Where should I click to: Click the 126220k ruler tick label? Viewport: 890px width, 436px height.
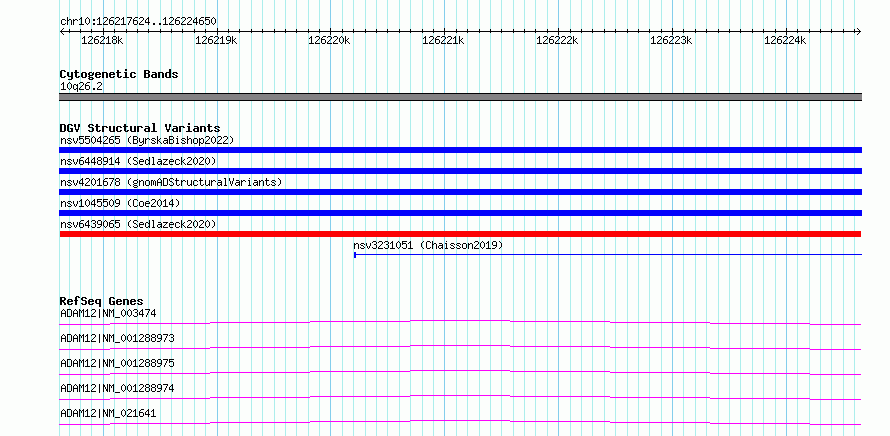[x=330, y=40]
